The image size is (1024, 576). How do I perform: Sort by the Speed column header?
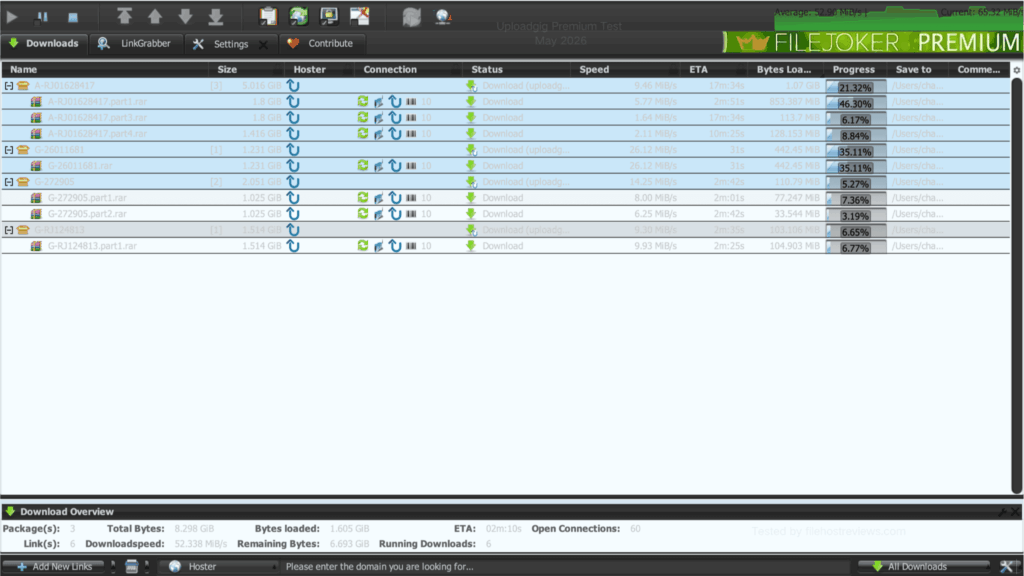click(624, 69)
